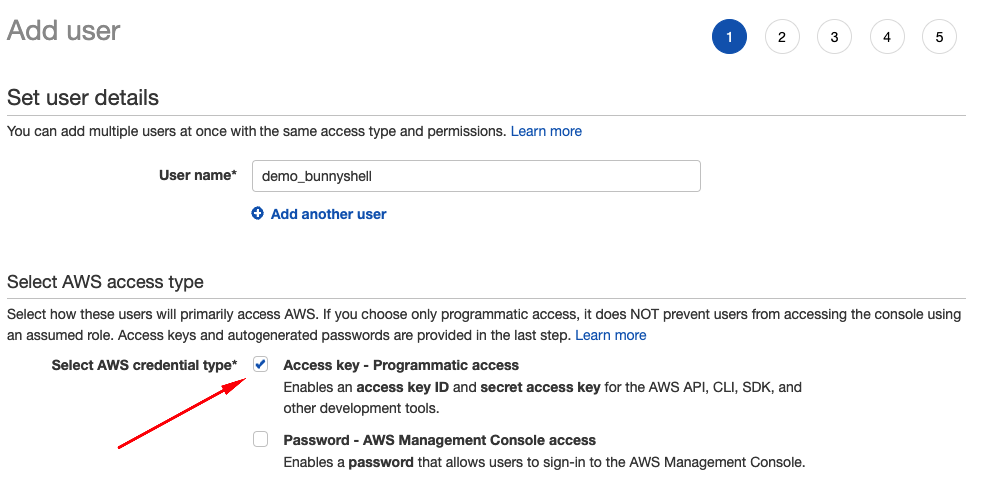The height and width of the screenshot is (504, 1004).
Task: Click the Add another user link
Action: pos(328,214)
